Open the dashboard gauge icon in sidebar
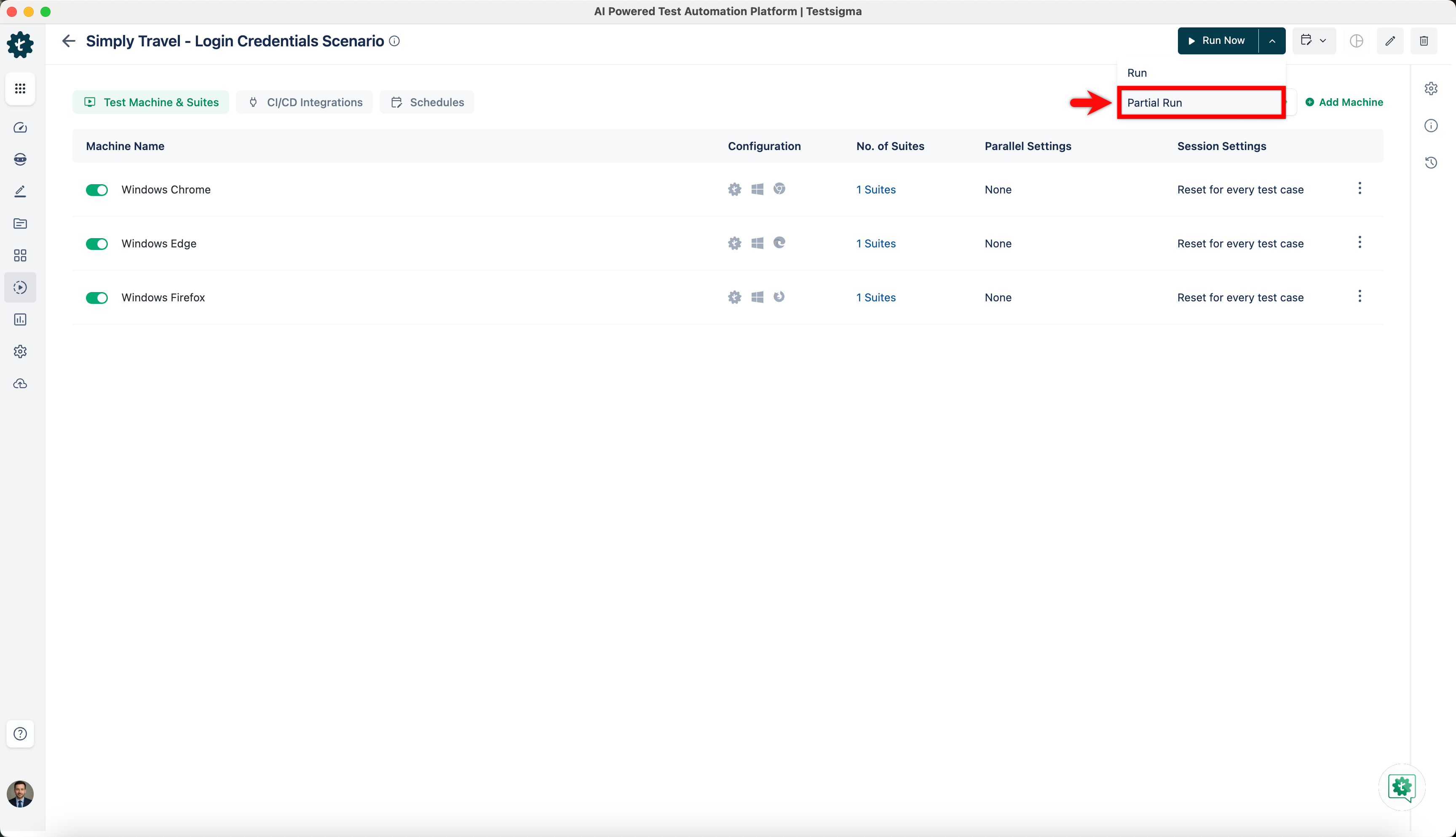 coord(20,128)
